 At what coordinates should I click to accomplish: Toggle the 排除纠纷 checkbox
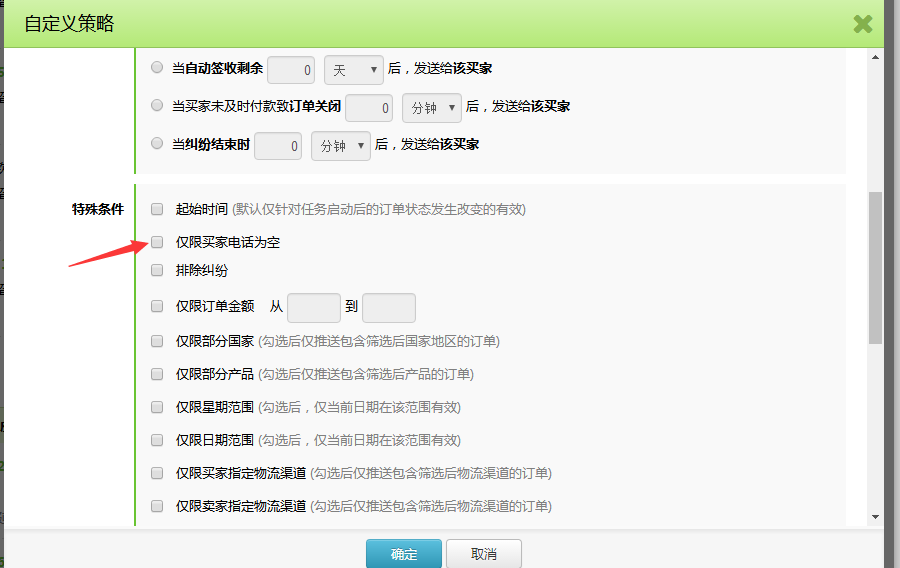coord(157,270)
